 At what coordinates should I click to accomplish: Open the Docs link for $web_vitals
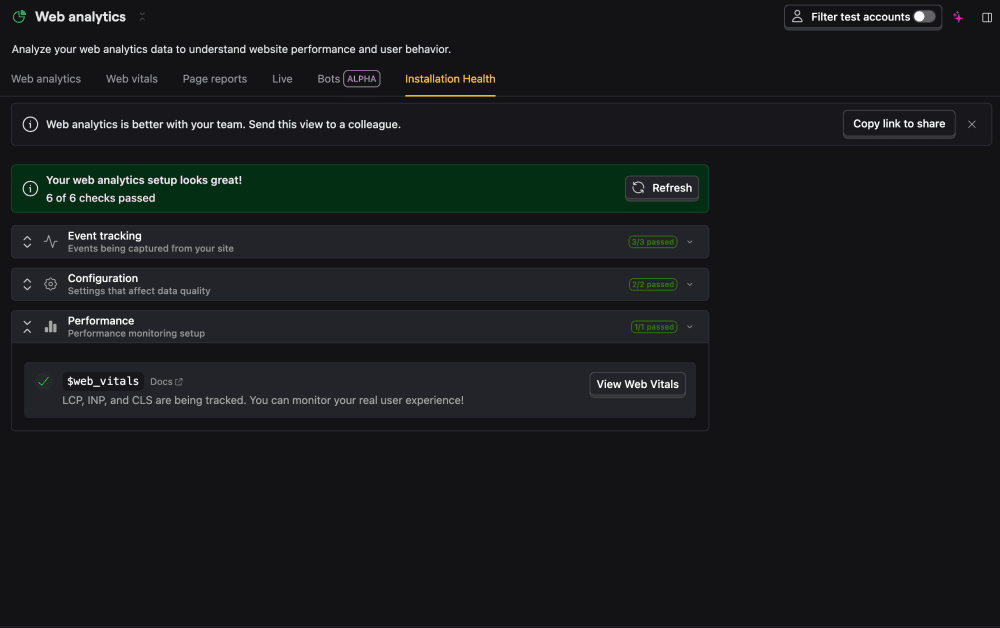tap(166, 381)
